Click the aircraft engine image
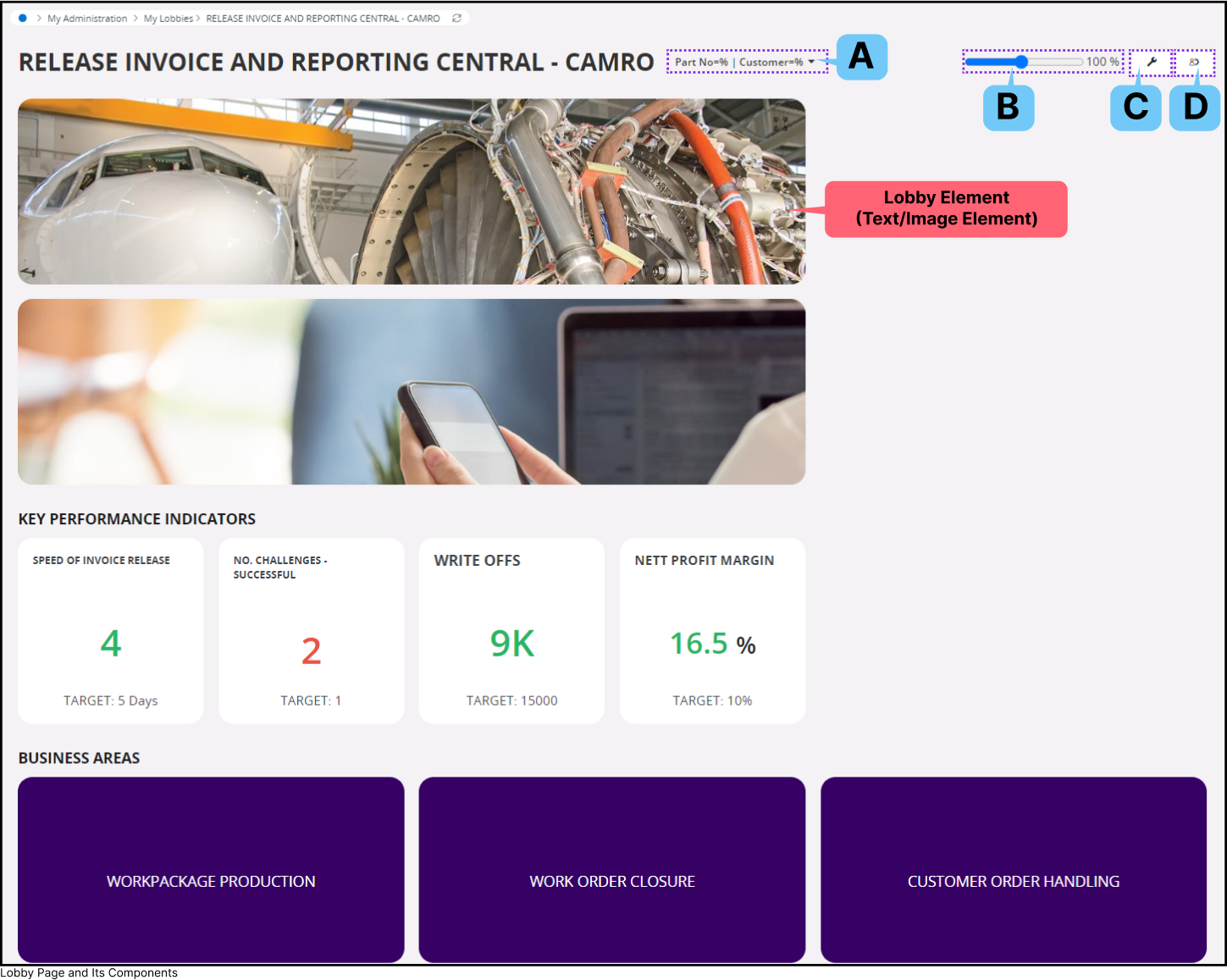1227x980 pixels. point(412,191)
